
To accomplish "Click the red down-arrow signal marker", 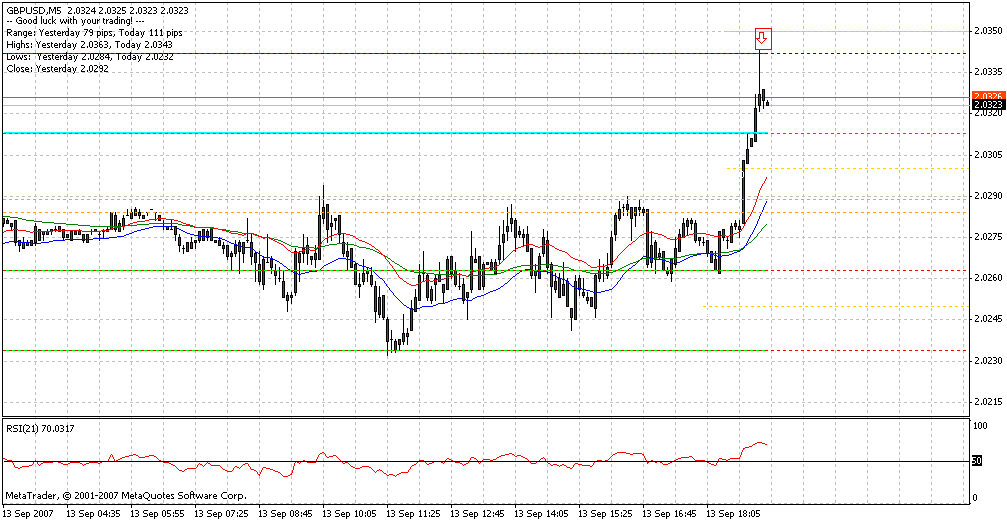I will point(762,39).
